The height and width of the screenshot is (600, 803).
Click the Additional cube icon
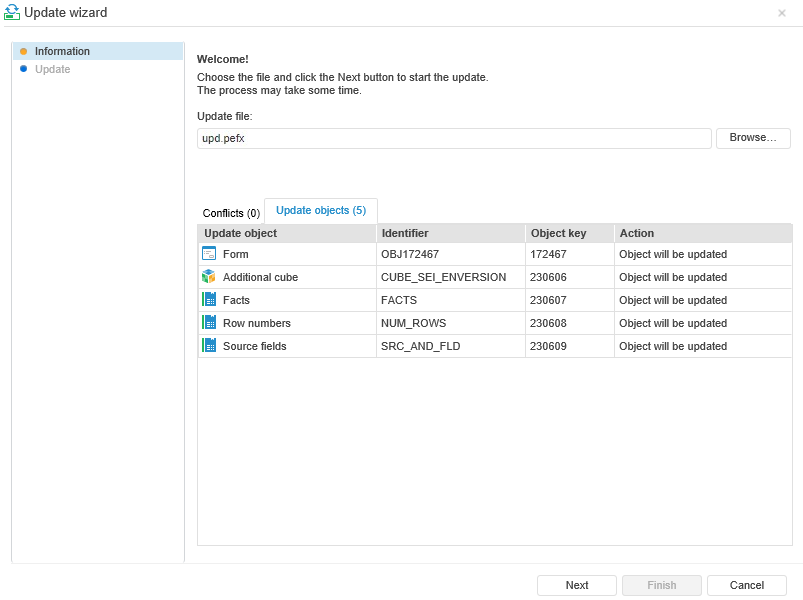pyautogui.click(x=209, y=277)
